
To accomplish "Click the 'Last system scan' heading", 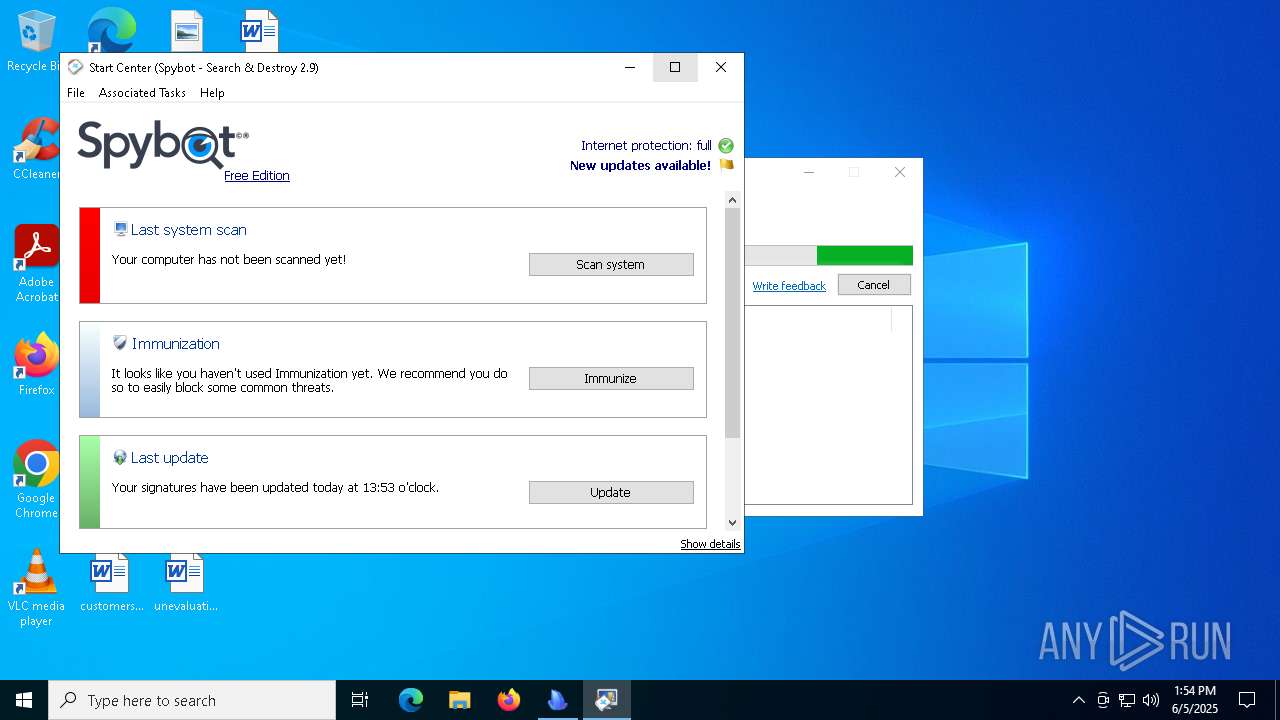I will tap(188, 230).
